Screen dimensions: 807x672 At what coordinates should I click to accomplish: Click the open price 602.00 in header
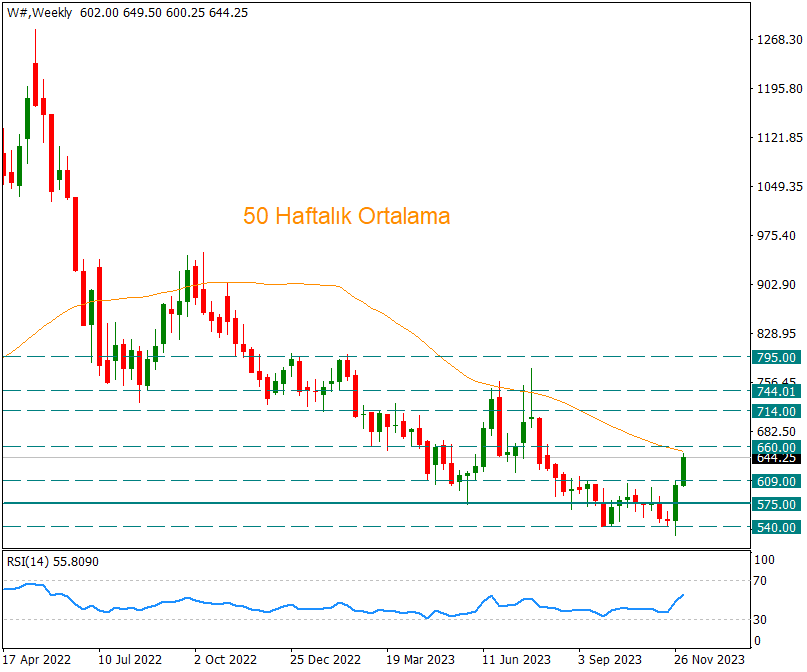click(x=99, y=13)
